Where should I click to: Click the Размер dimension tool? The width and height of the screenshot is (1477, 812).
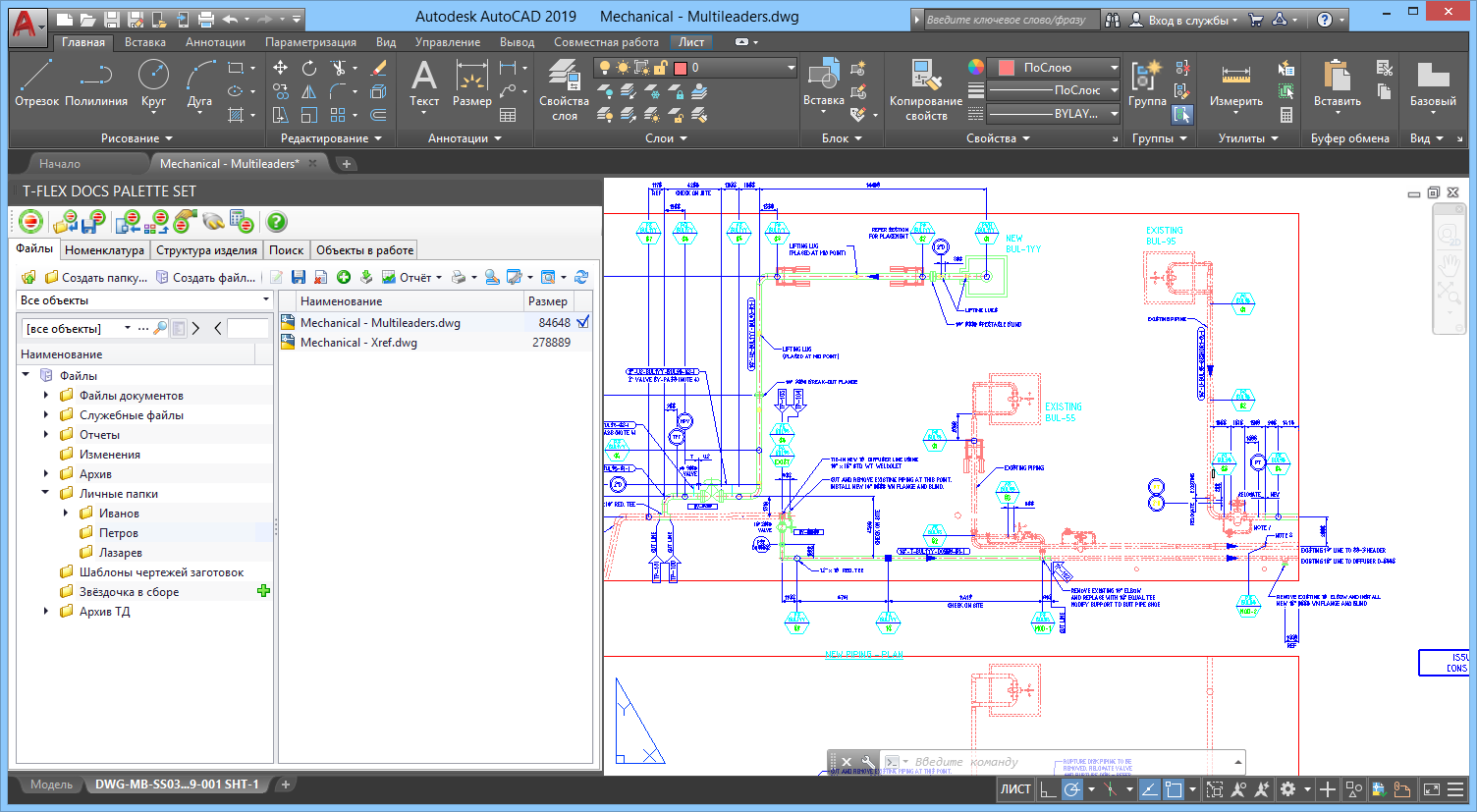click(x=472, y=82)
